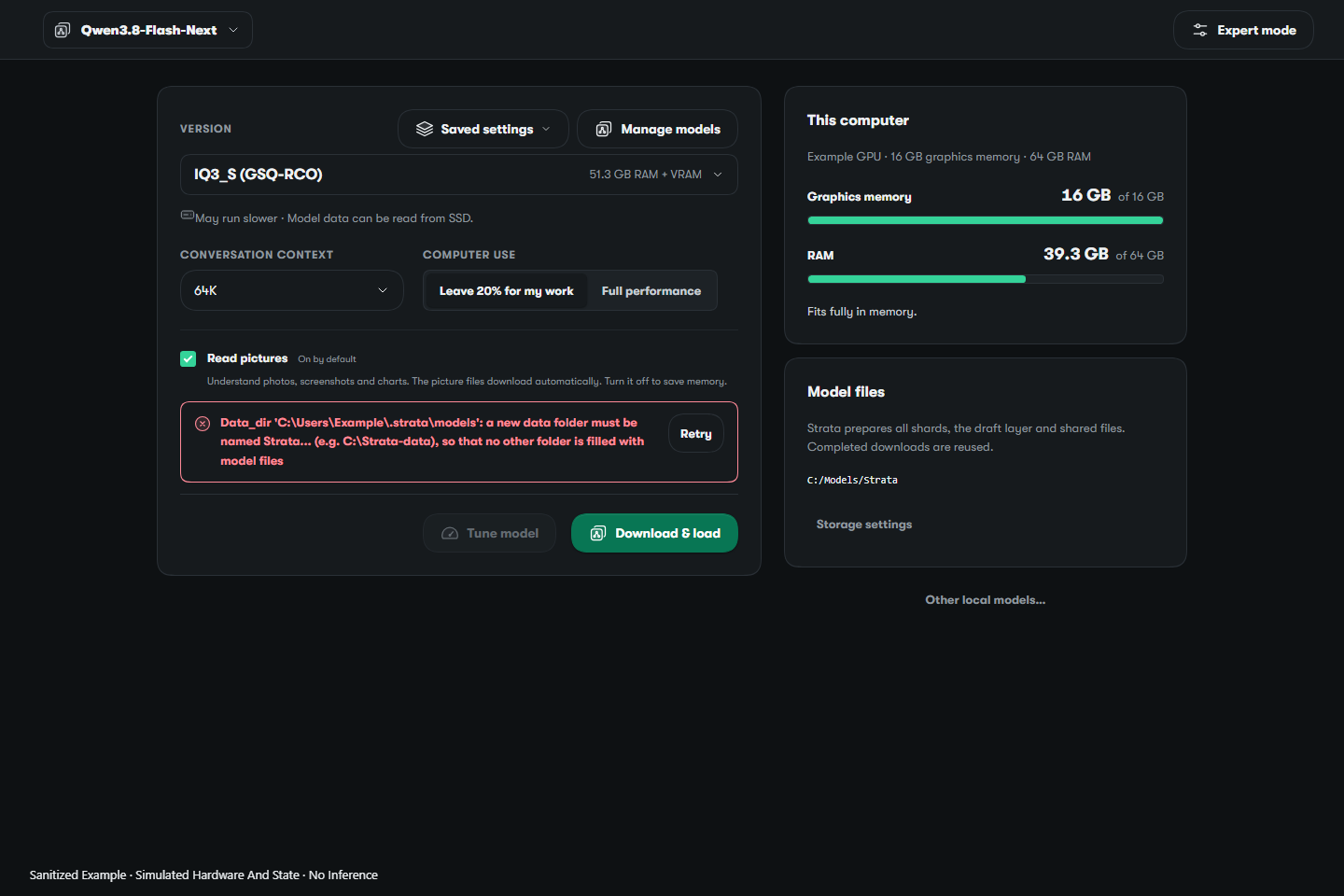The width and height of the screenshot is (1344, 896).
Task: Click the disabled Tune model button
Action: tap(489, 533)
